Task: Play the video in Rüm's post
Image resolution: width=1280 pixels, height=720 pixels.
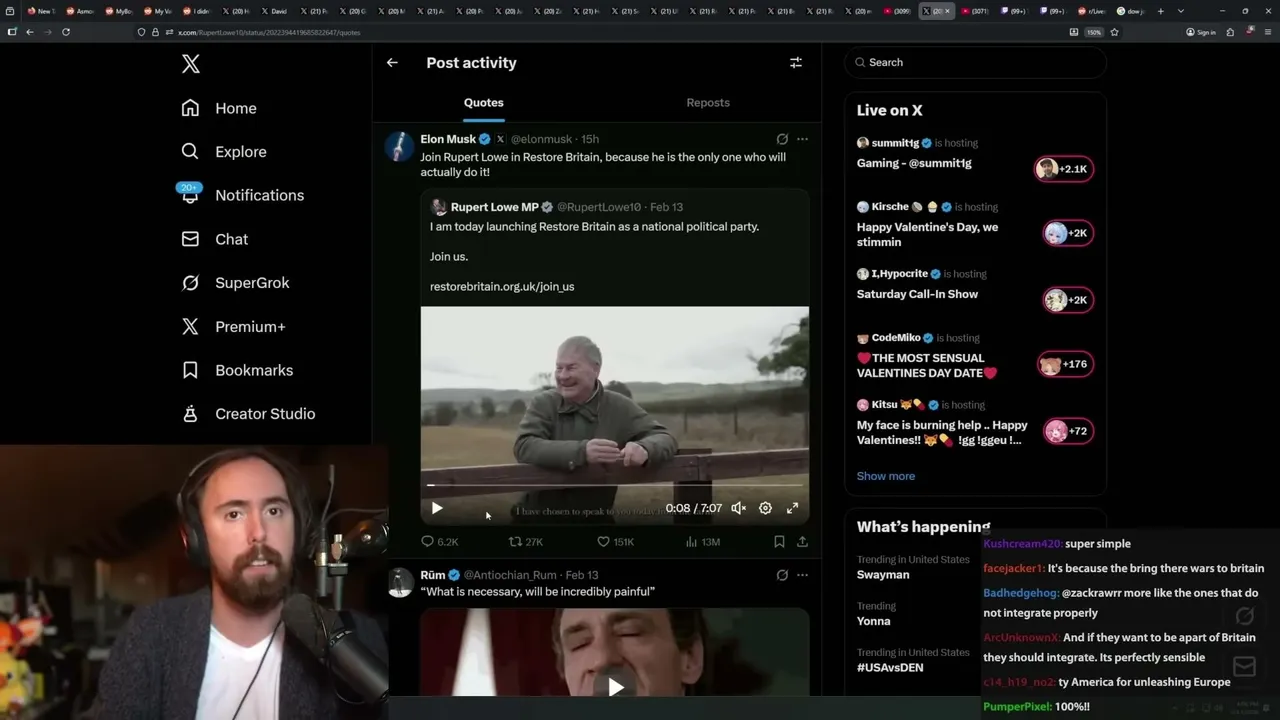Action: [x=616, y=687]
